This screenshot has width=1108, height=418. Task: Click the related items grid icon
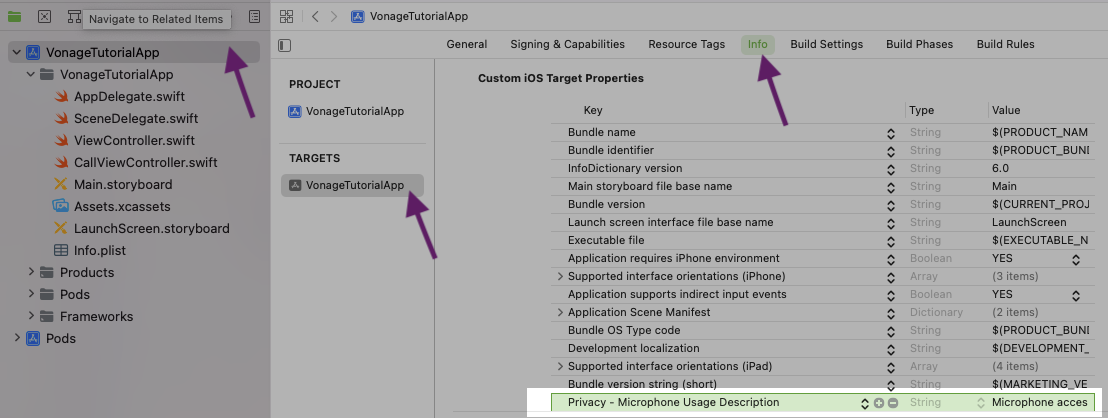click(x=287, y=17)
